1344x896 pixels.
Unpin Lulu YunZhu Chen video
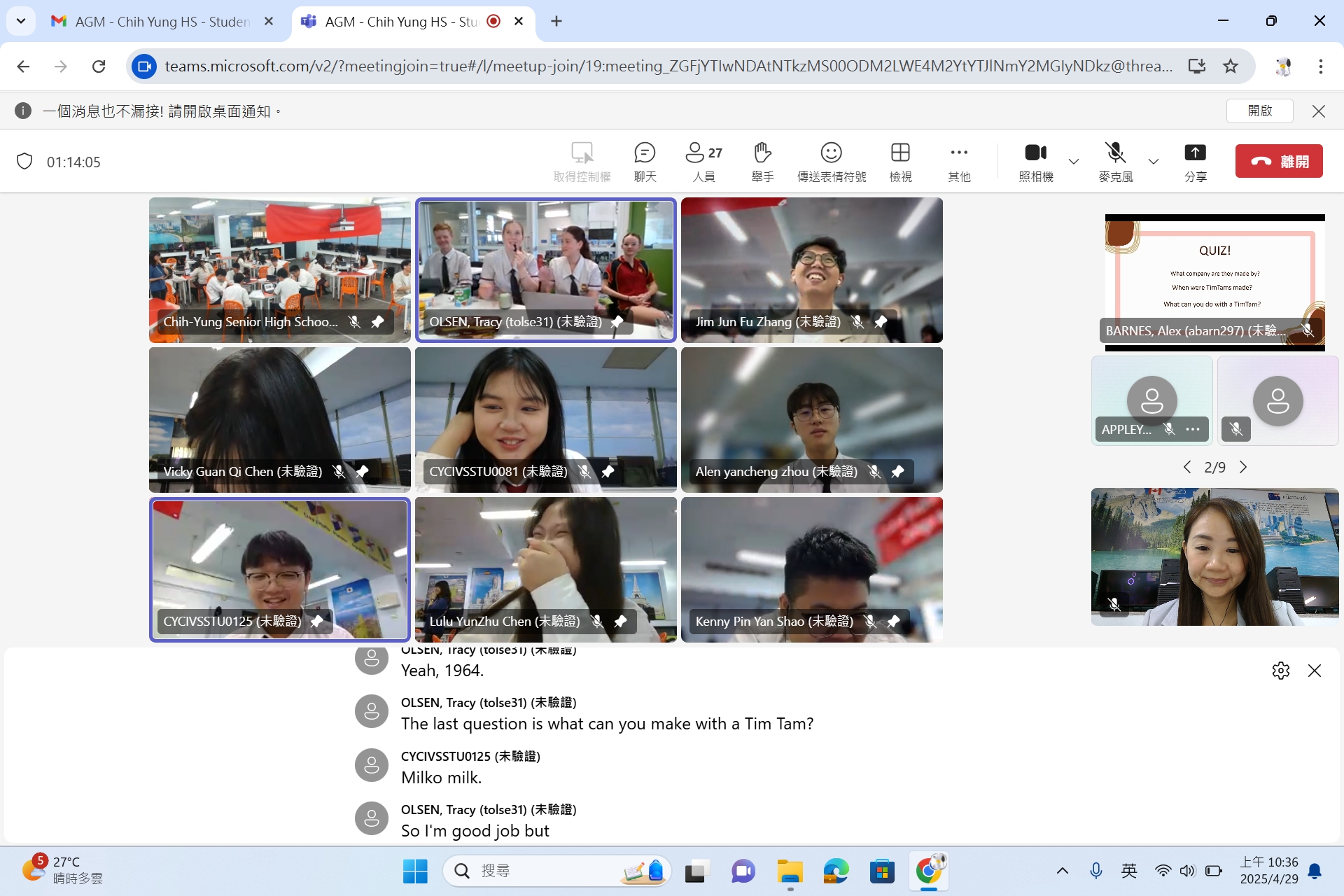pos(621,622)
